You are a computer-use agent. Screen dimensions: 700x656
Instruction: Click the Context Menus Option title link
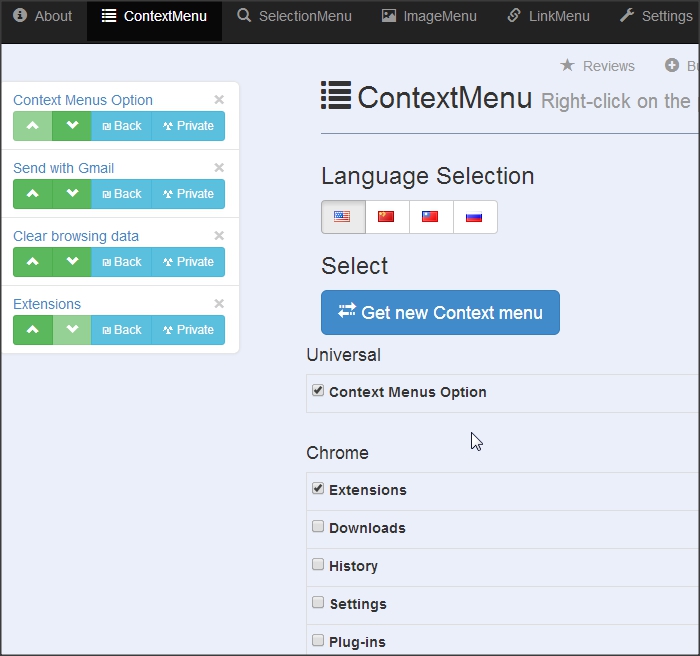click(x=83, y=100)
